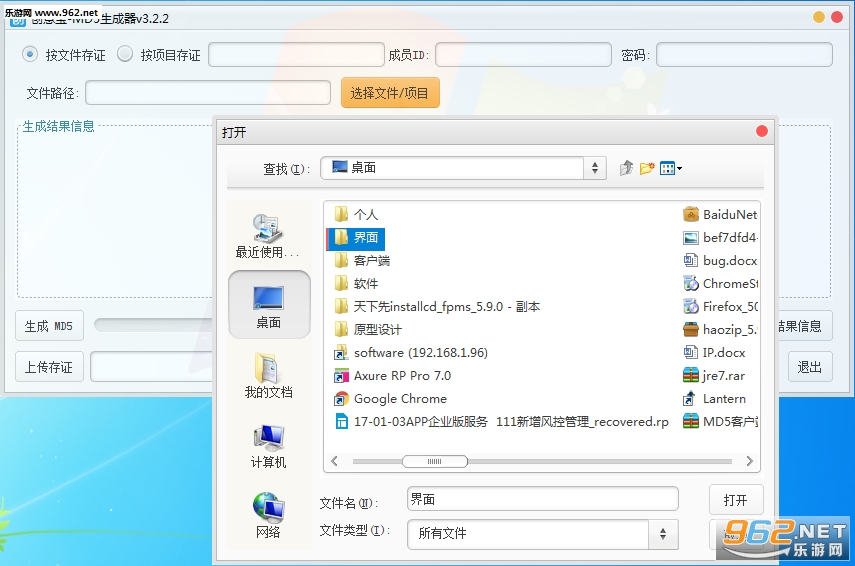This screenshot has width=855, height=566.
Task: Select the 按文件存证 radio button
Action: point(30,55)
